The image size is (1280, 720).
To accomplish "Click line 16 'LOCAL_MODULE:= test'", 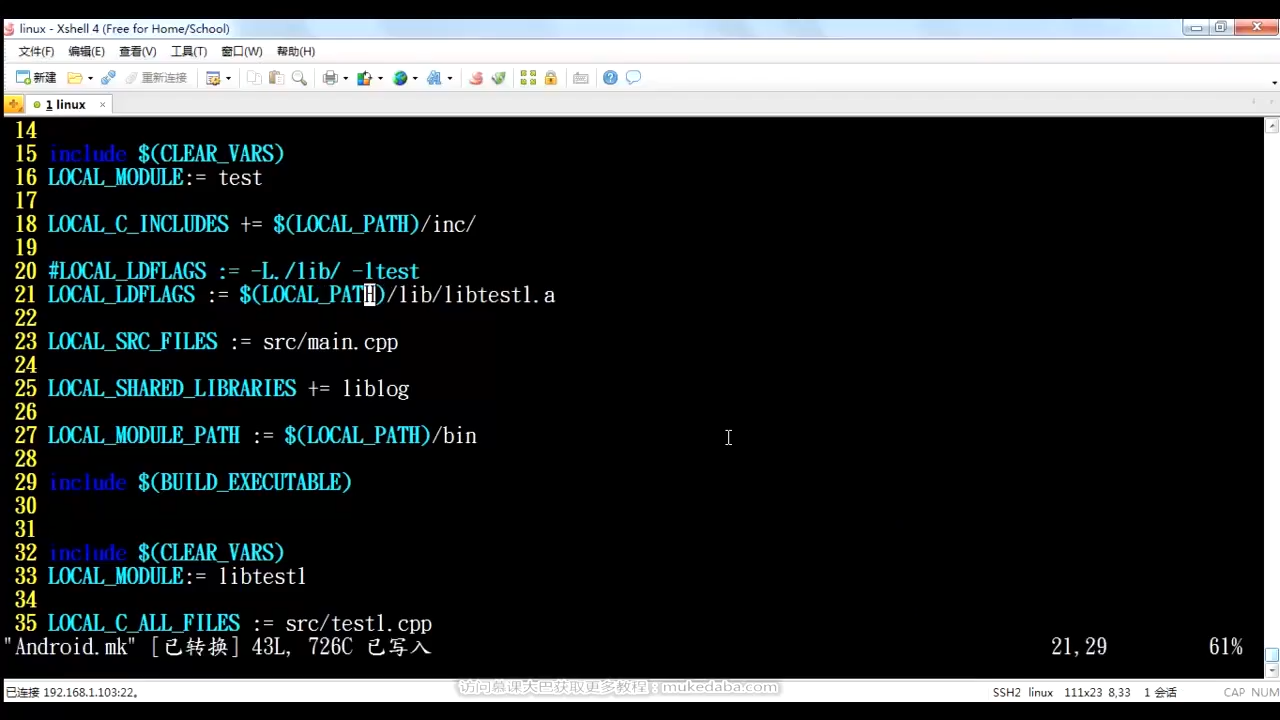I will point(155,177).
